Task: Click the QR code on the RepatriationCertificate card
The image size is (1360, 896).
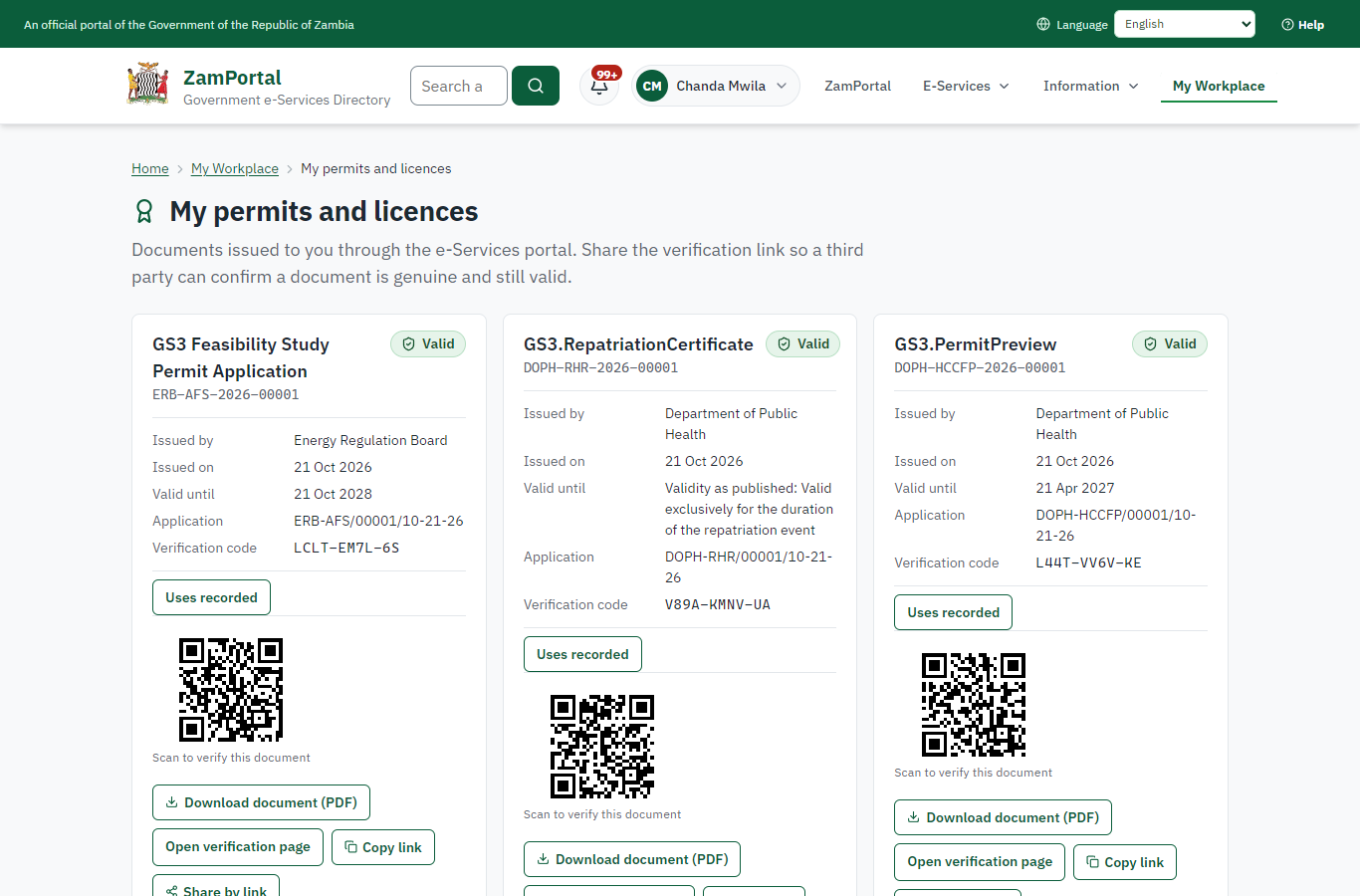Action: 602,747
